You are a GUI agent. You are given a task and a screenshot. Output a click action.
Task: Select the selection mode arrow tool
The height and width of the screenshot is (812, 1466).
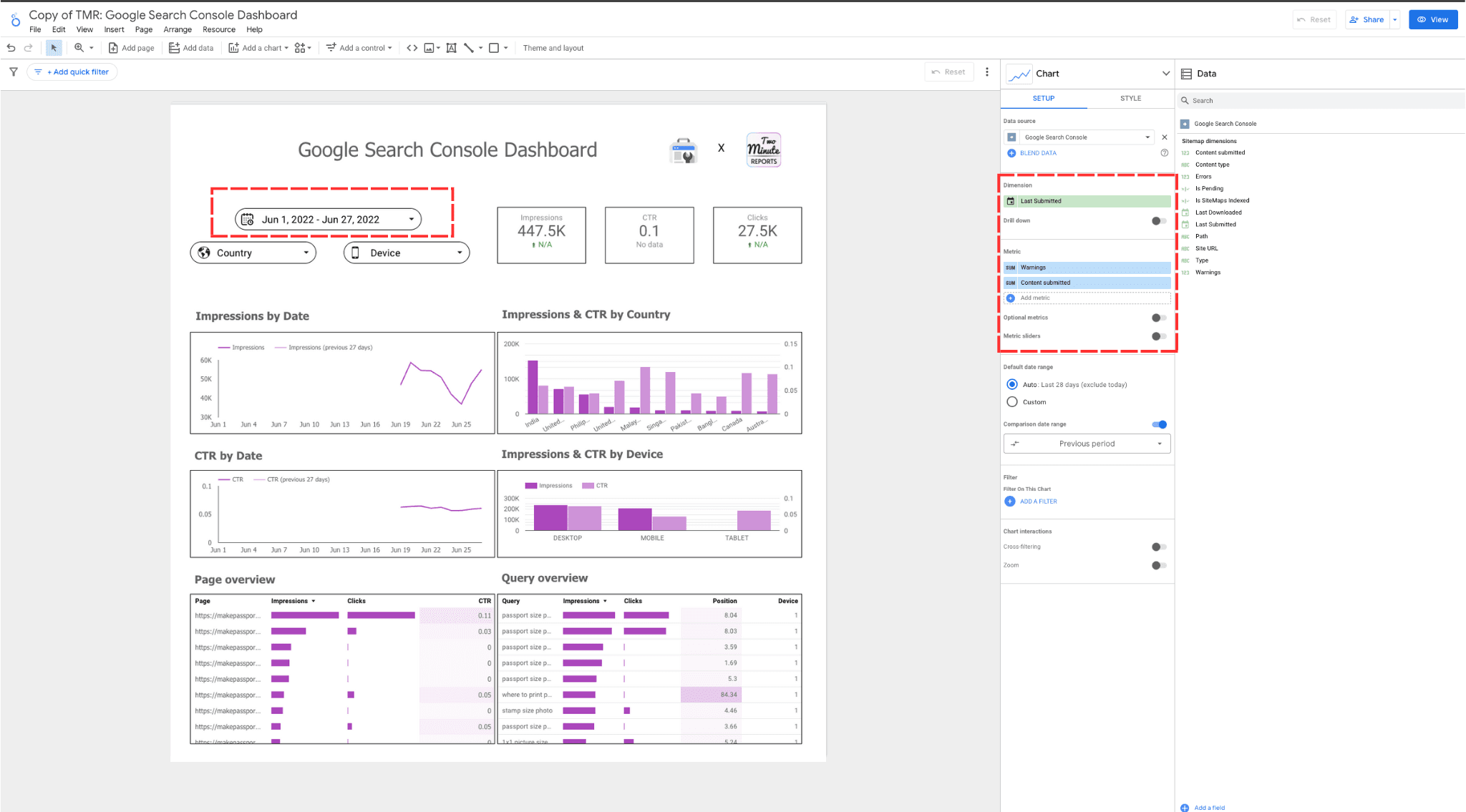click(x=54, y=48)
